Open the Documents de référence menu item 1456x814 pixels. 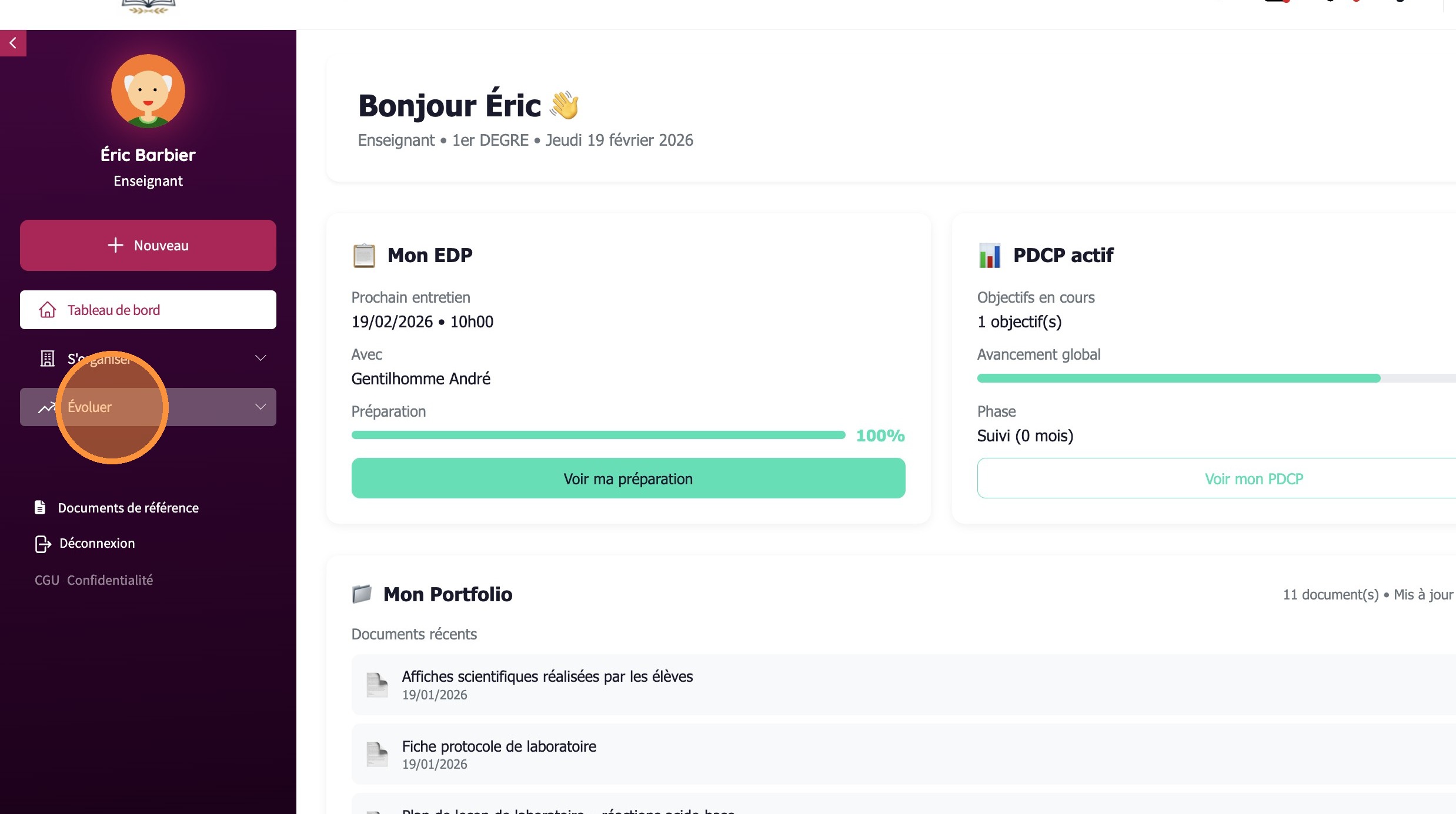[x=128, y=508]
